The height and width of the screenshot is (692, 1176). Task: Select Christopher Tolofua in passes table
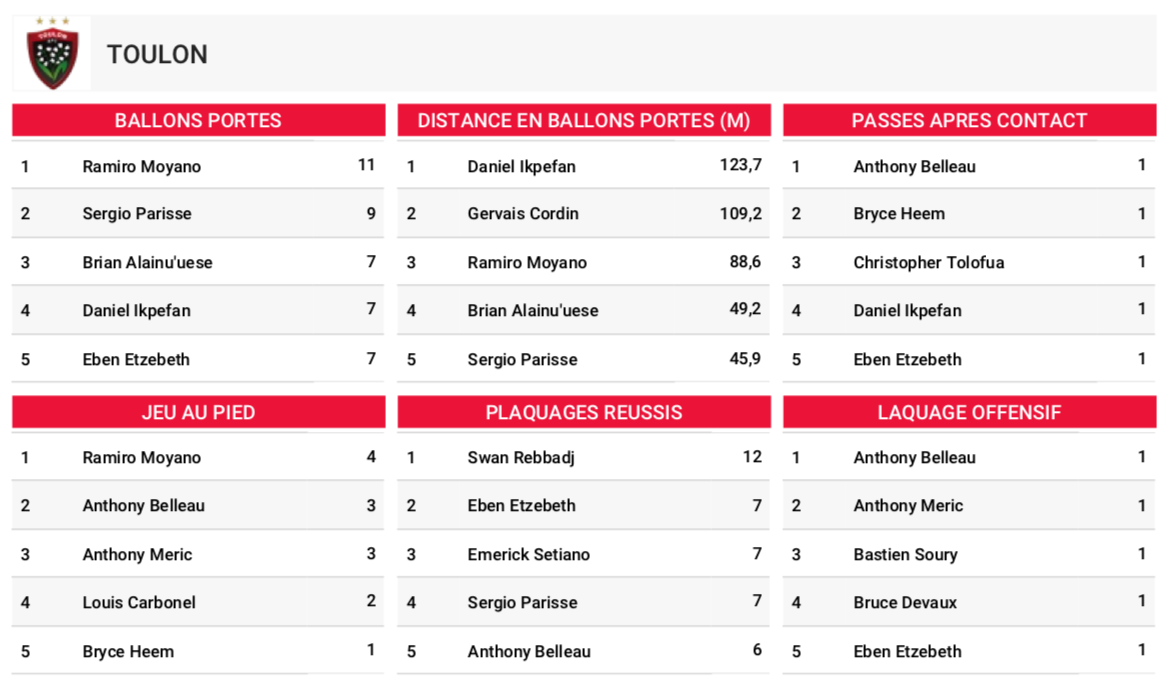(928, 262)
